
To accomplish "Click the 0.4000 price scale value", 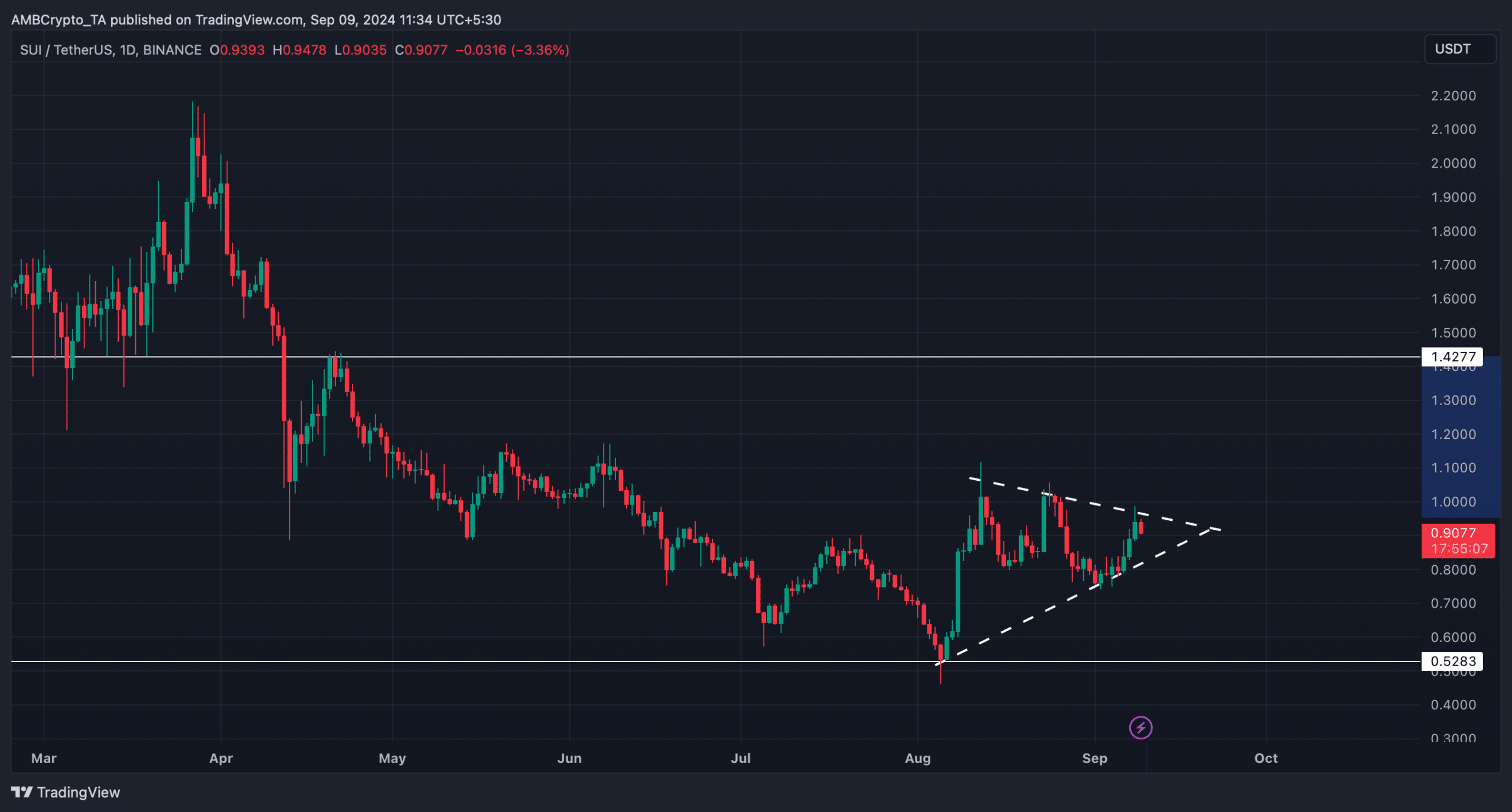I will click(x=1453, y=705).
